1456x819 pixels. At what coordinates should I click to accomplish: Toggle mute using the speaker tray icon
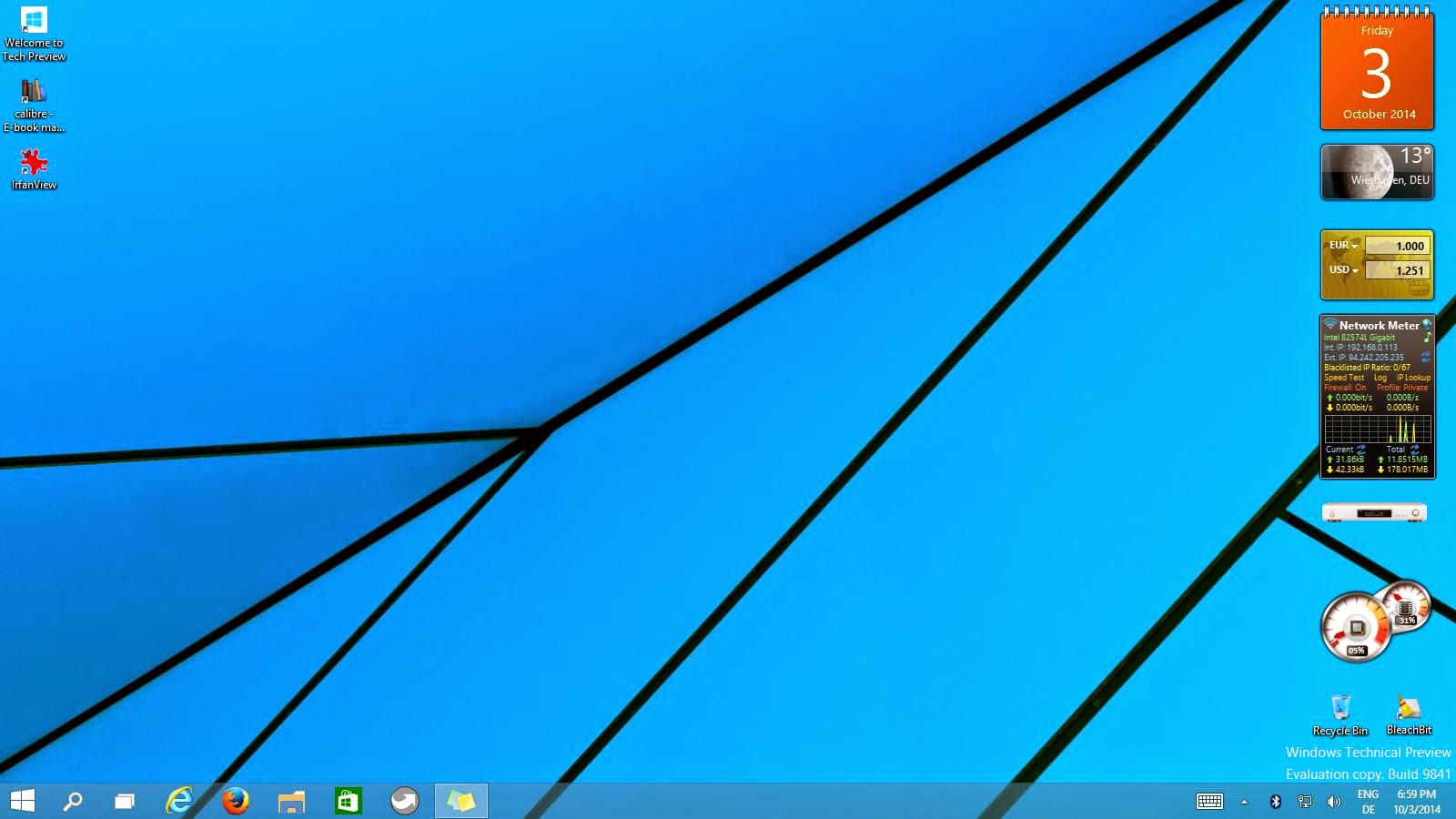pyautogui.click(x=1334, y=803)
